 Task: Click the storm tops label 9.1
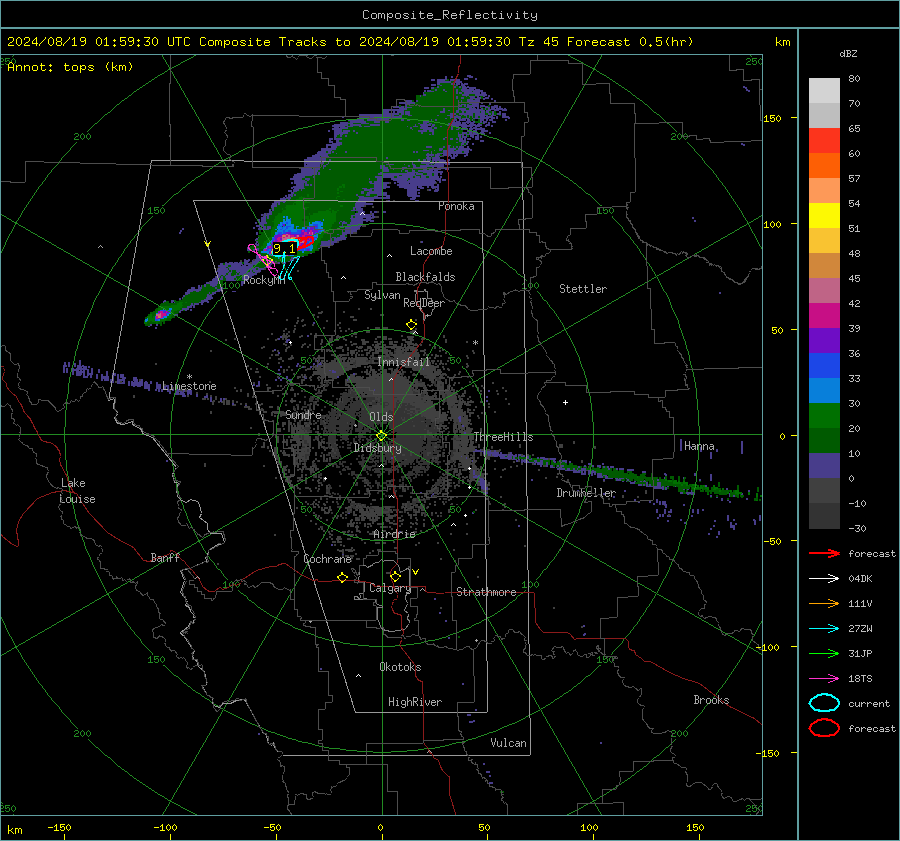click(x=285, y=249)
